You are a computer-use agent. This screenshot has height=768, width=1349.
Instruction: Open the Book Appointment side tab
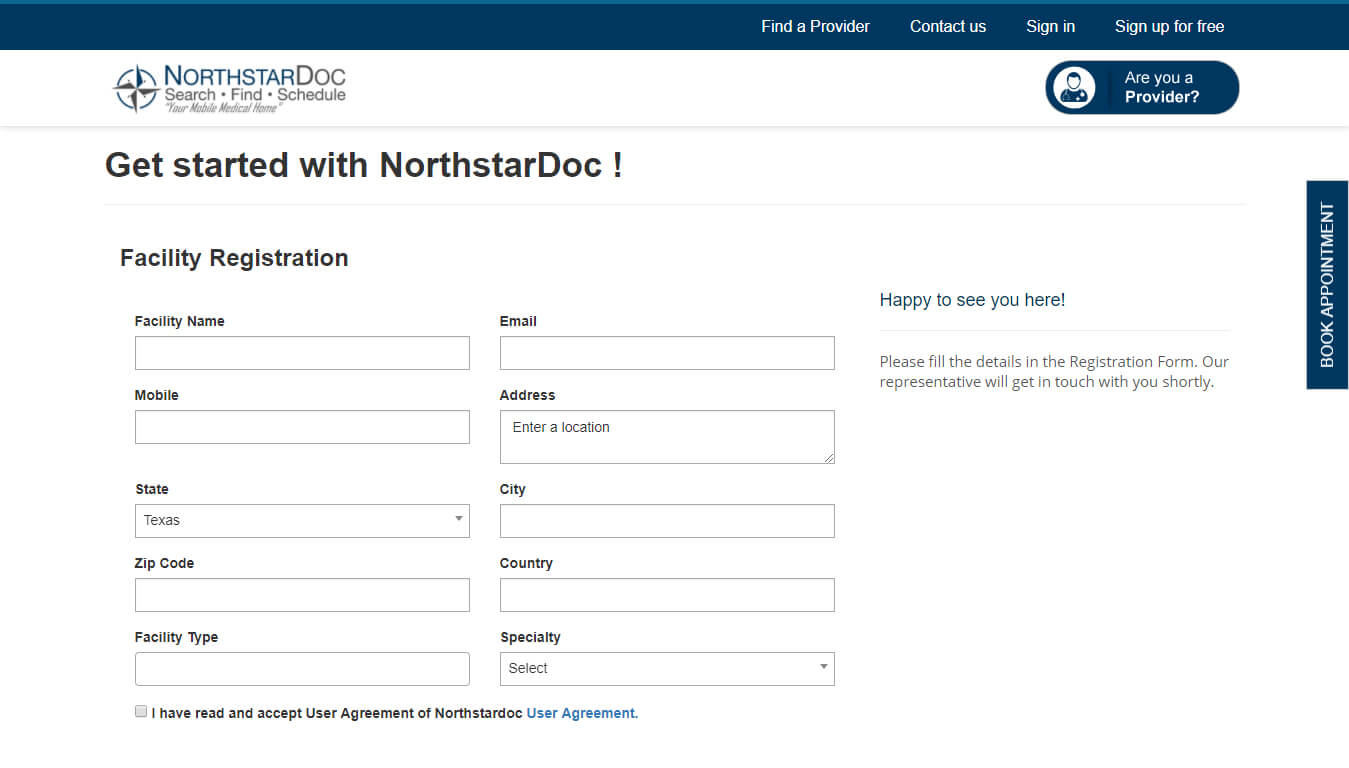point(1327,285)
